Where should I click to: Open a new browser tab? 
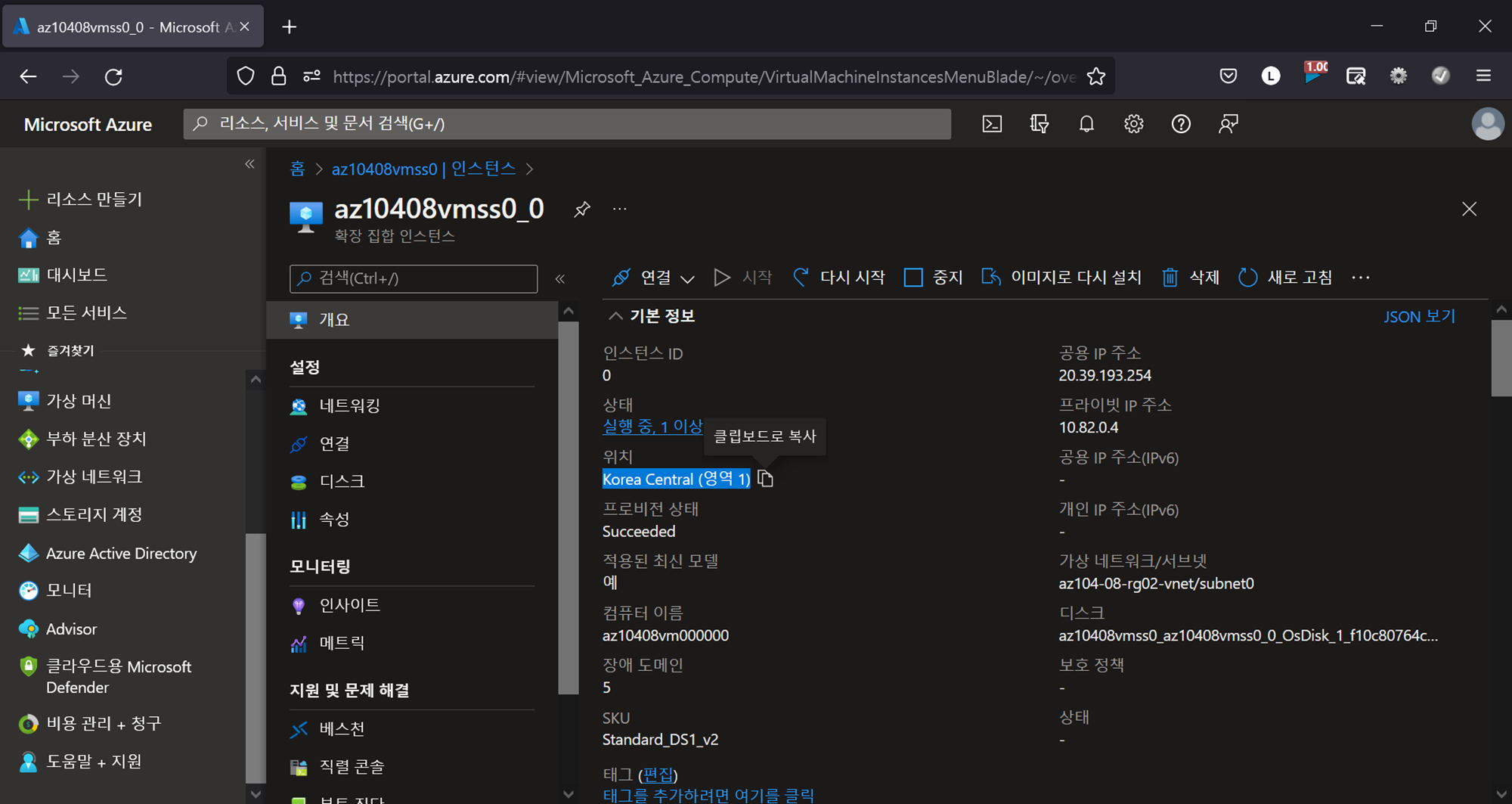(x=289, y=27)
